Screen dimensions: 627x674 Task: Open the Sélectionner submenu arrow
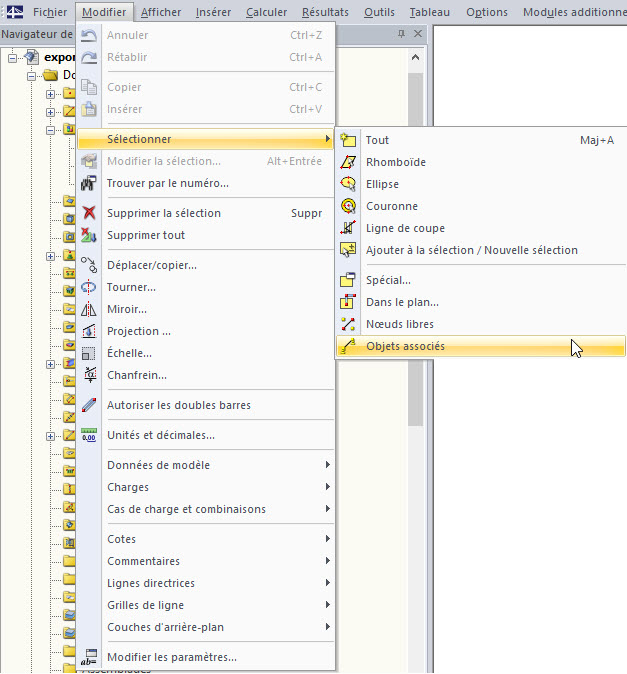click(327, 139)
